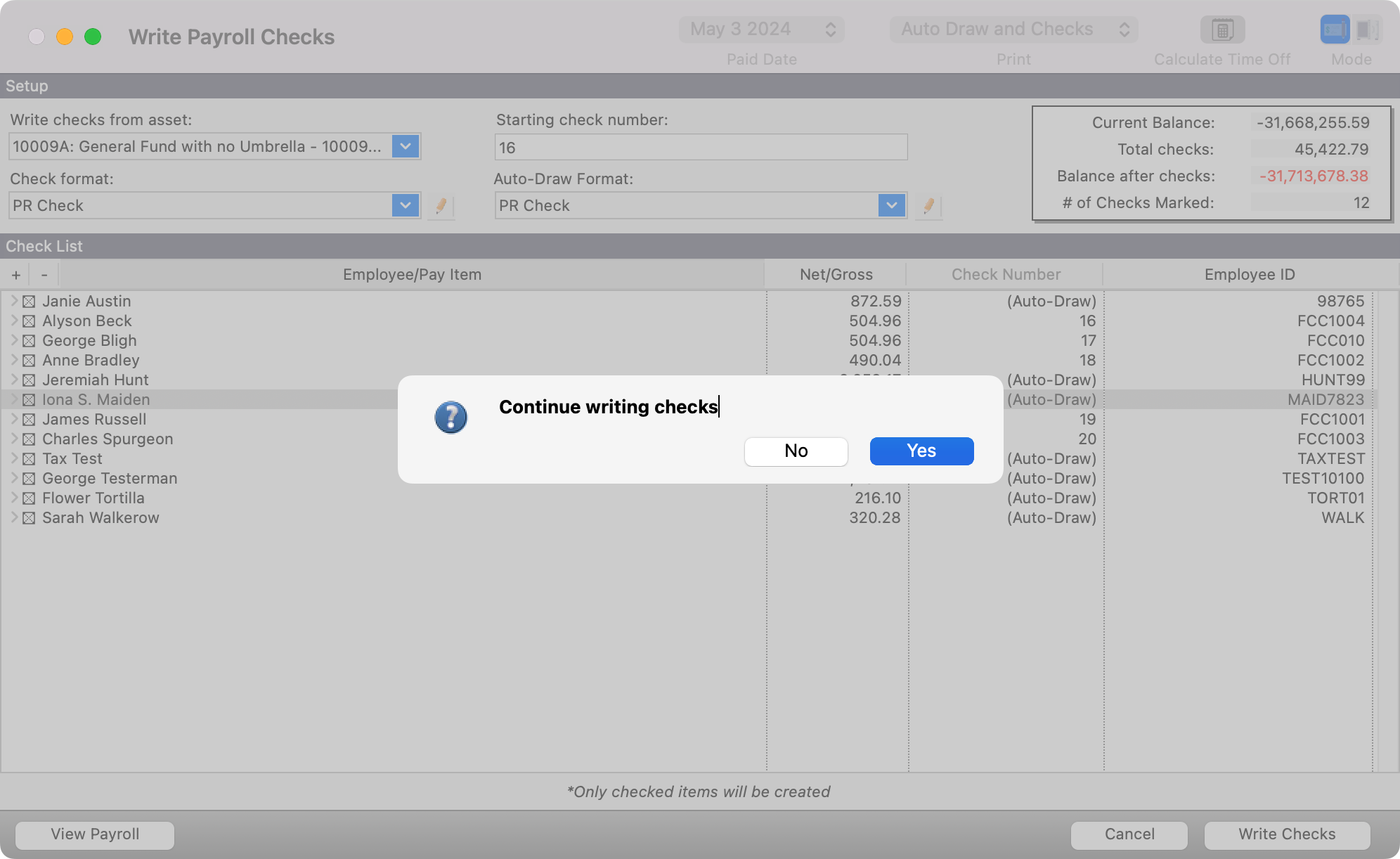
Task: Select the left check Mode icon
Action: point(1335,30)
